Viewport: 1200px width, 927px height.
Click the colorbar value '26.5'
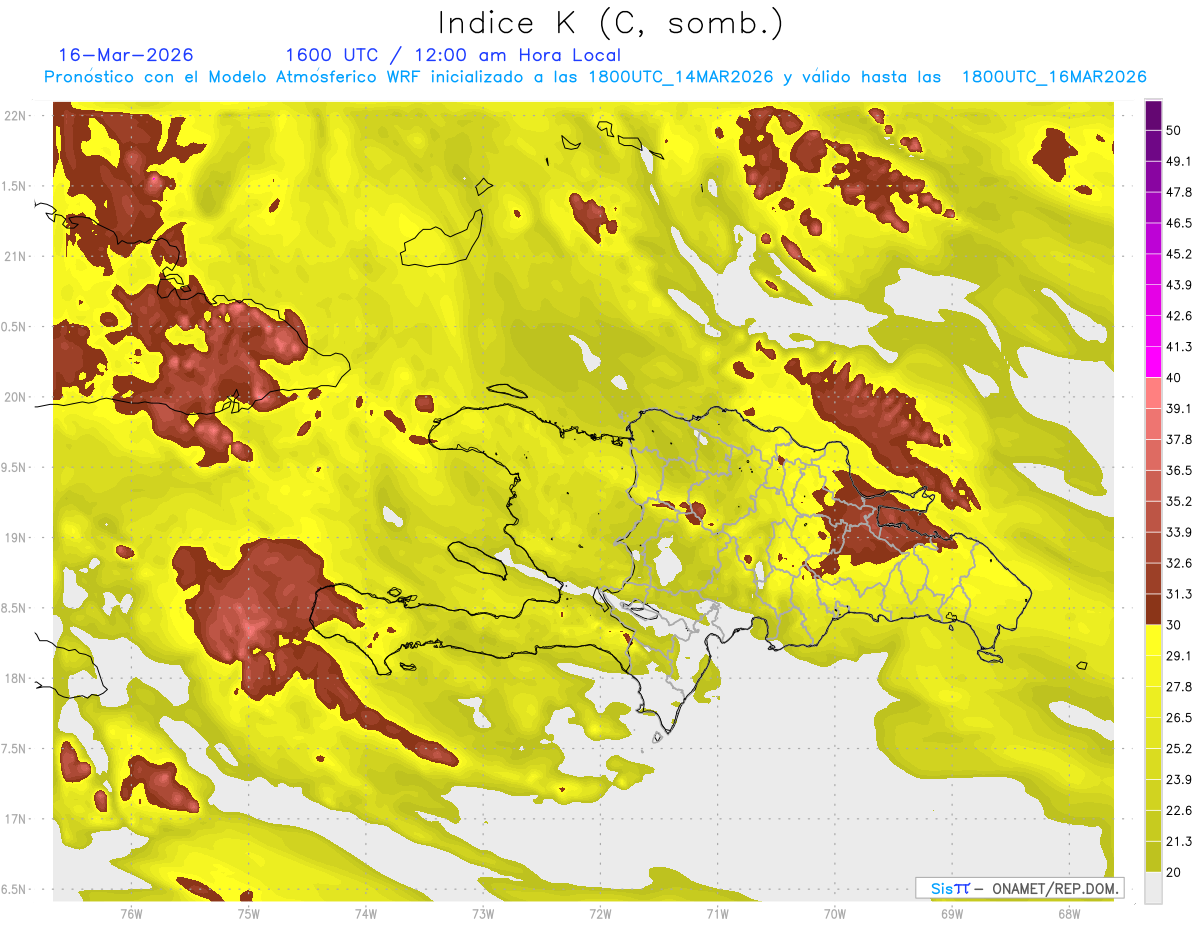pyautogui.click(x=1179, y=717)
